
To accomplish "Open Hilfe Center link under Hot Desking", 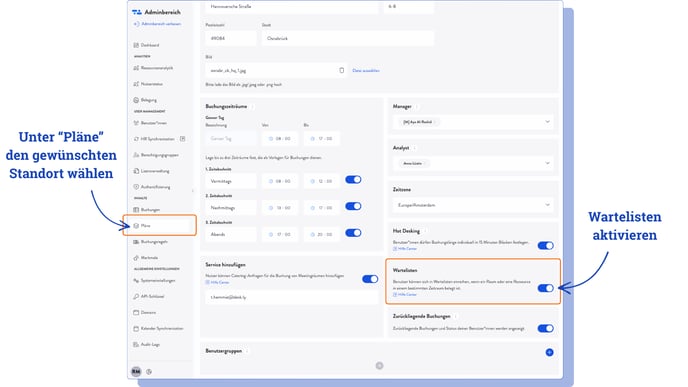I will (405, 249).
